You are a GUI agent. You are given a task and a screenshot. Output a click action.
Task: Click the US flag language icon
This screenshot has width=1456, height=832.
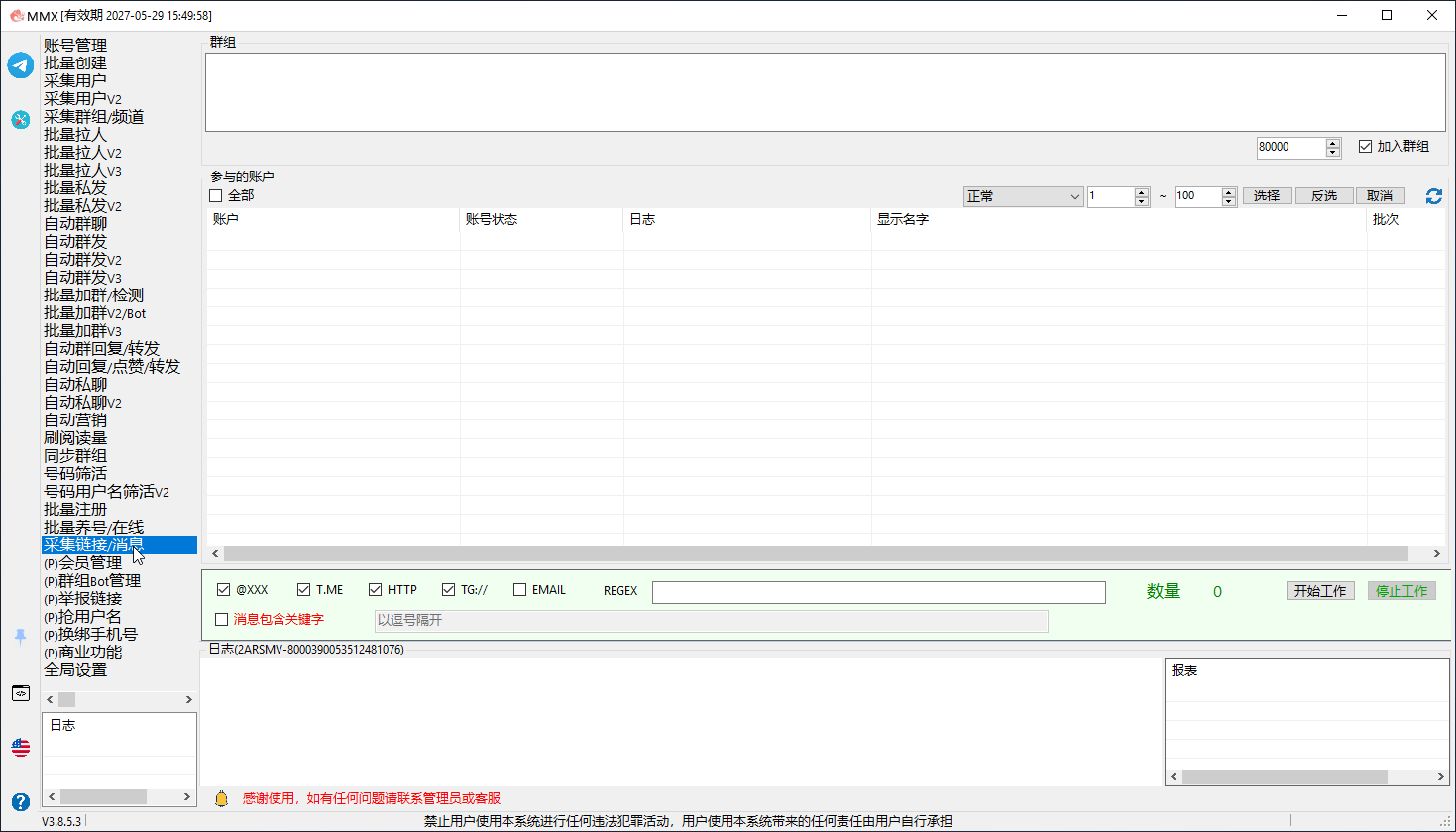(21, 747)
